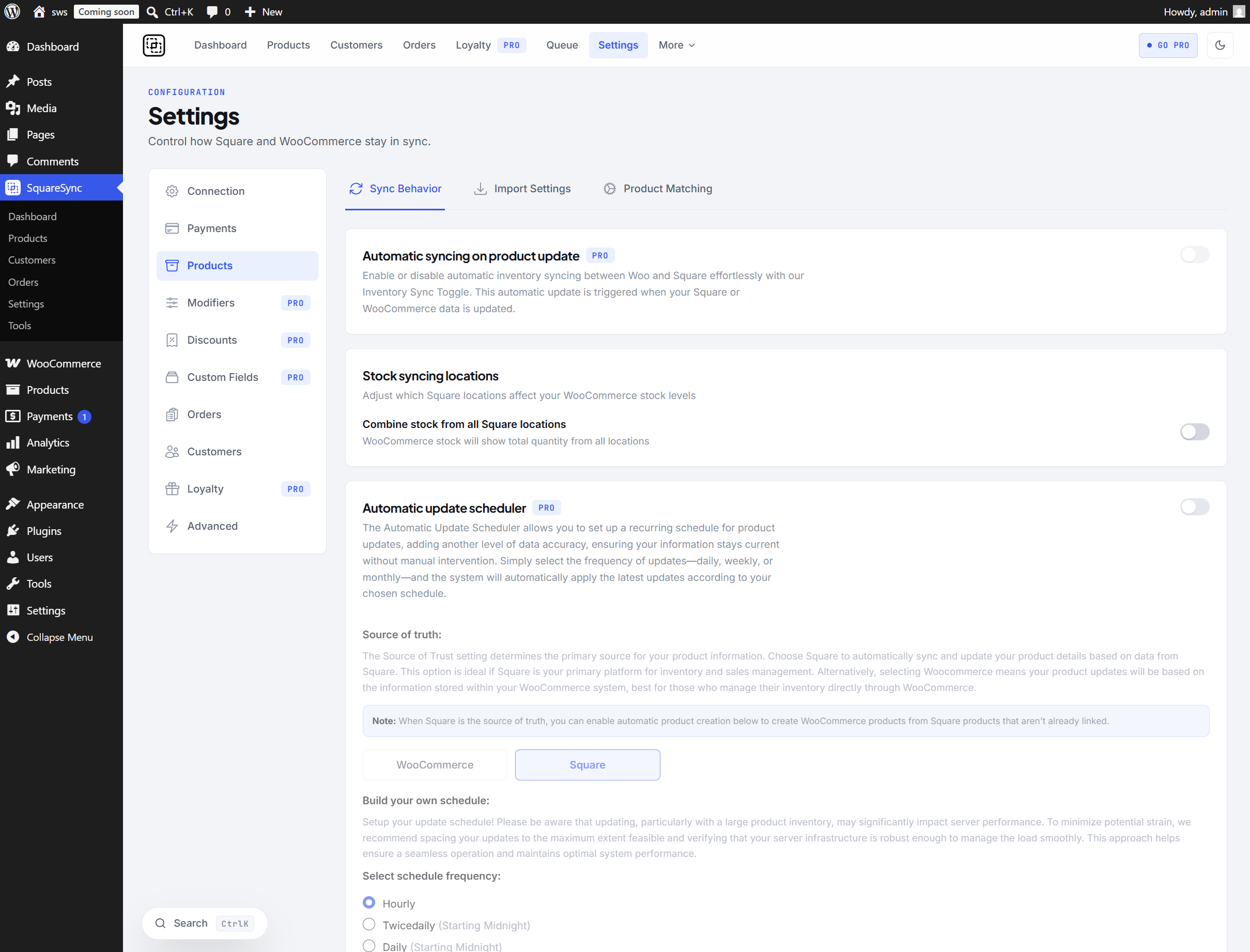The image size is (1250, 952).
Task: Open the Ctrl+K search magnifier in admin bar
Action: pyautogui.click(x=152, y=12)
